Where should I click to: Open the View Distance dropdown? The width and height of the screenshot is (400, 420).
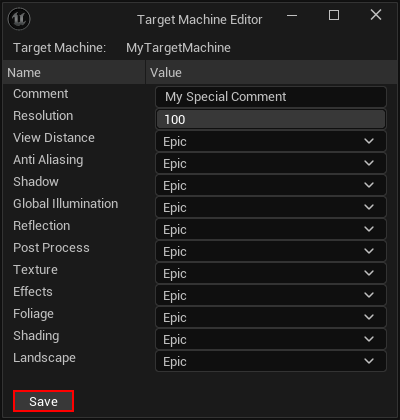pyautogui.click(x=271, y=141)
